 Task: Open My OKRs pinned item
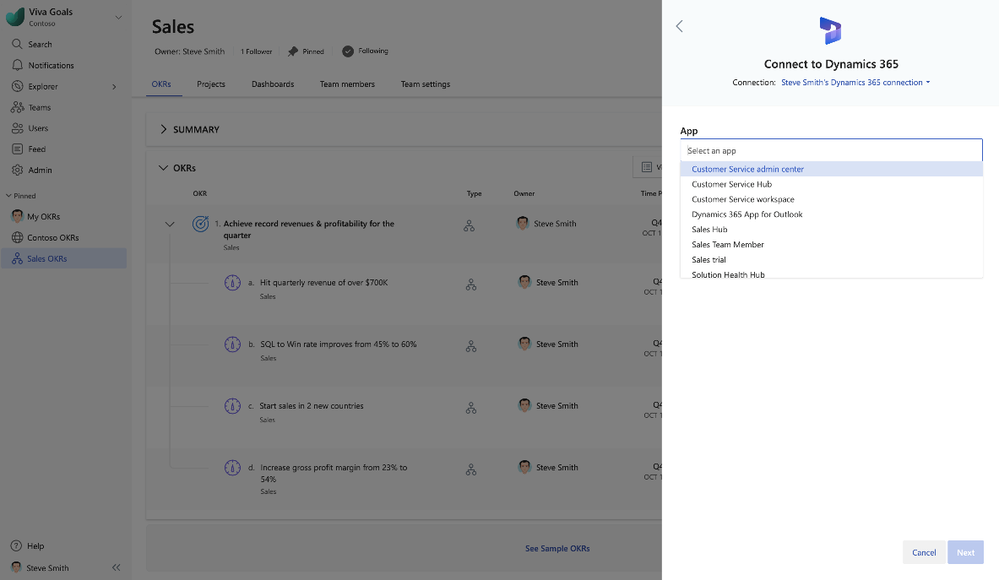pyautogui.click(x=43, y=217)
